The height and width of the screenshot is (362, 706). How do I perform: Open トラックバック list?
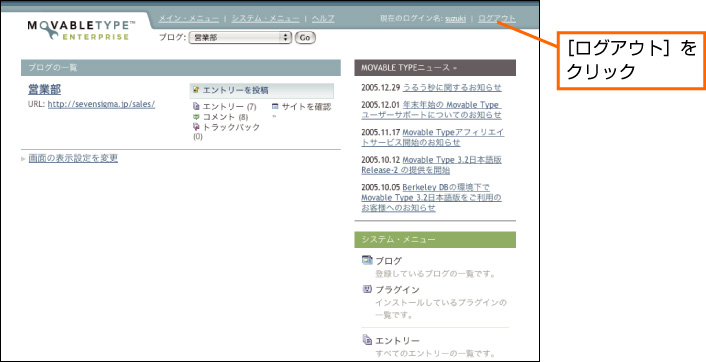(x=231, y=127)
